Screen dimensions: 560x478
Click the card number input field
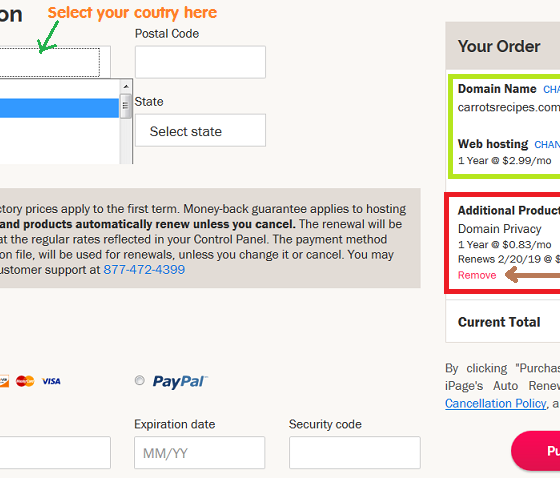[x=55, y=452]
